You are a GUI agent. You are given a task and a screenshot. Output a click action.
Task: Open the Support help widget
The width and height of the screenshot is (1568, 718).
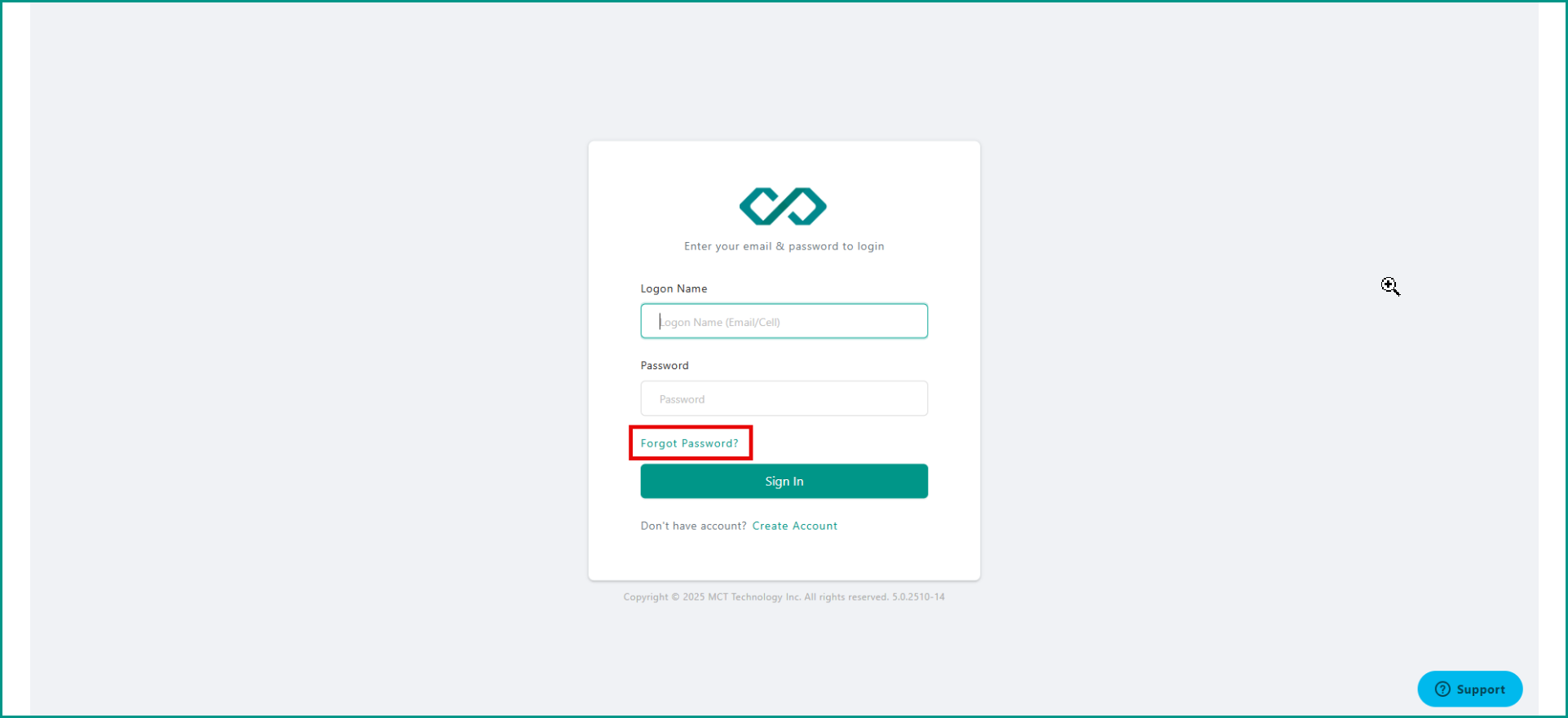pos(1469,689)
